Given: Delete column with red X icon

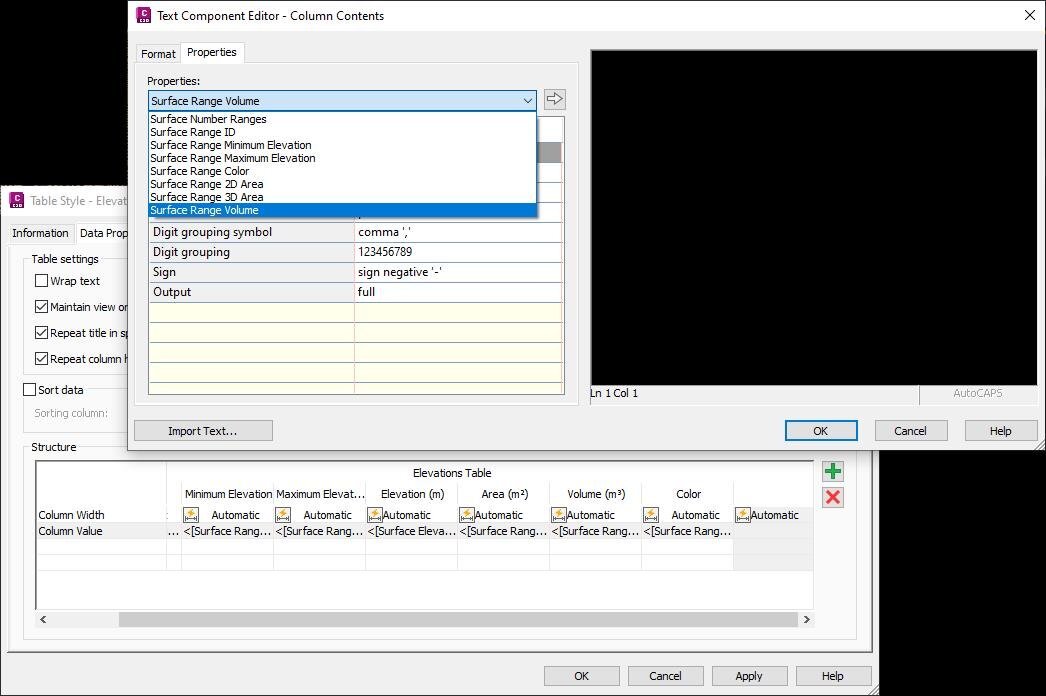Looking at the screenshot, I should [833, 497].
